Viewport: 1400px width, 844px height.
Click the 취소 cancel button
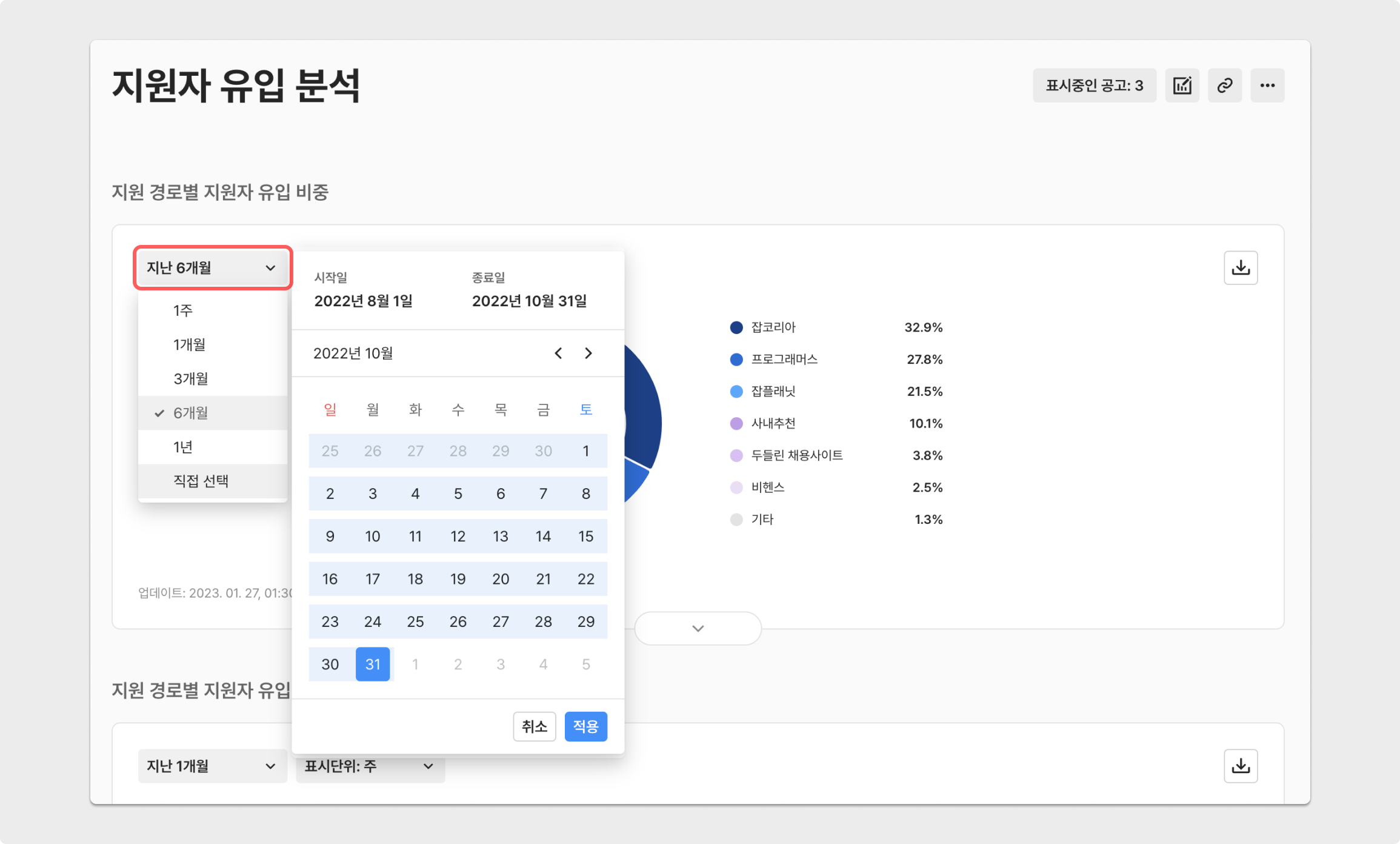[534, 726]
